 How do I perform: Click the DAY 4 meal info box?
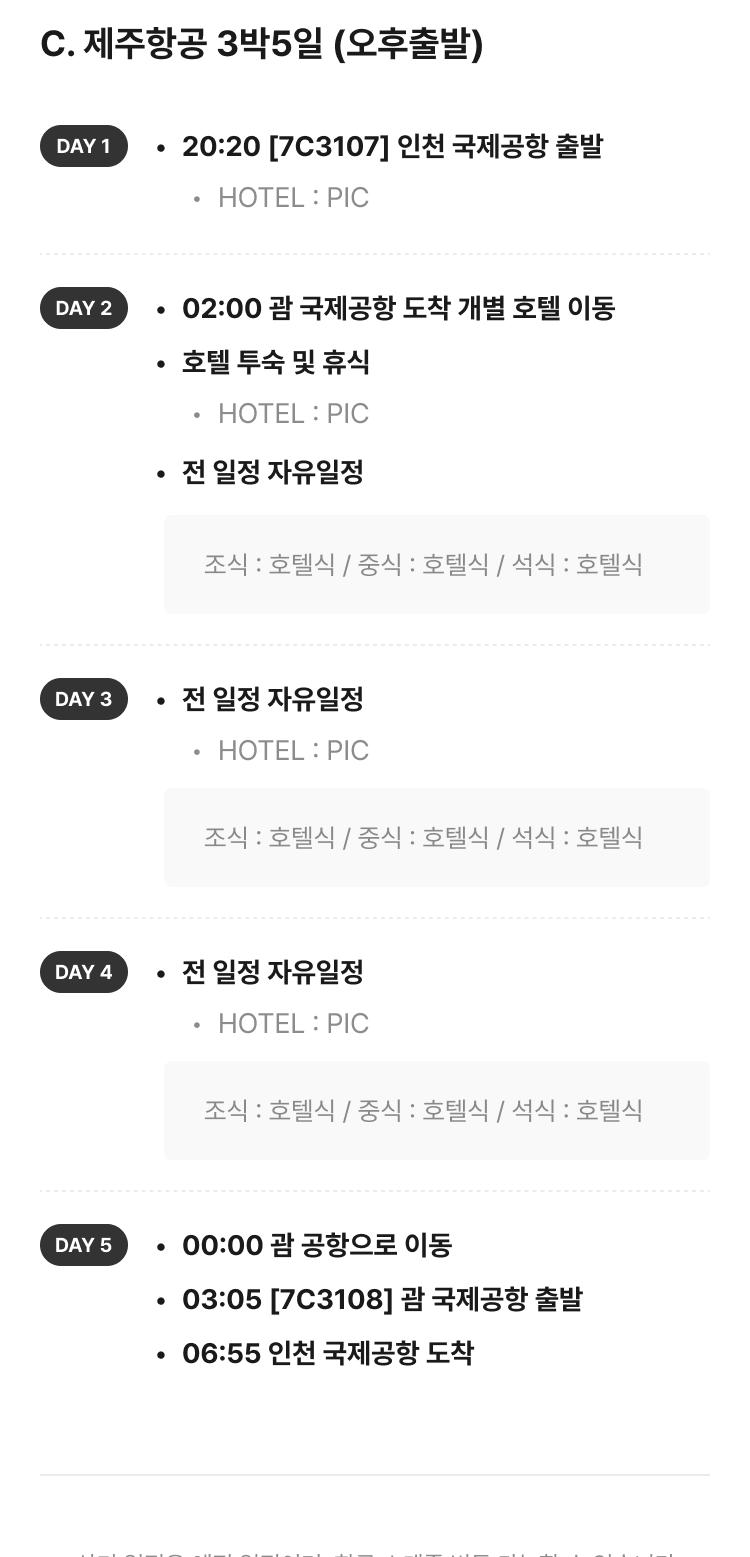[x=437, y=1110]
